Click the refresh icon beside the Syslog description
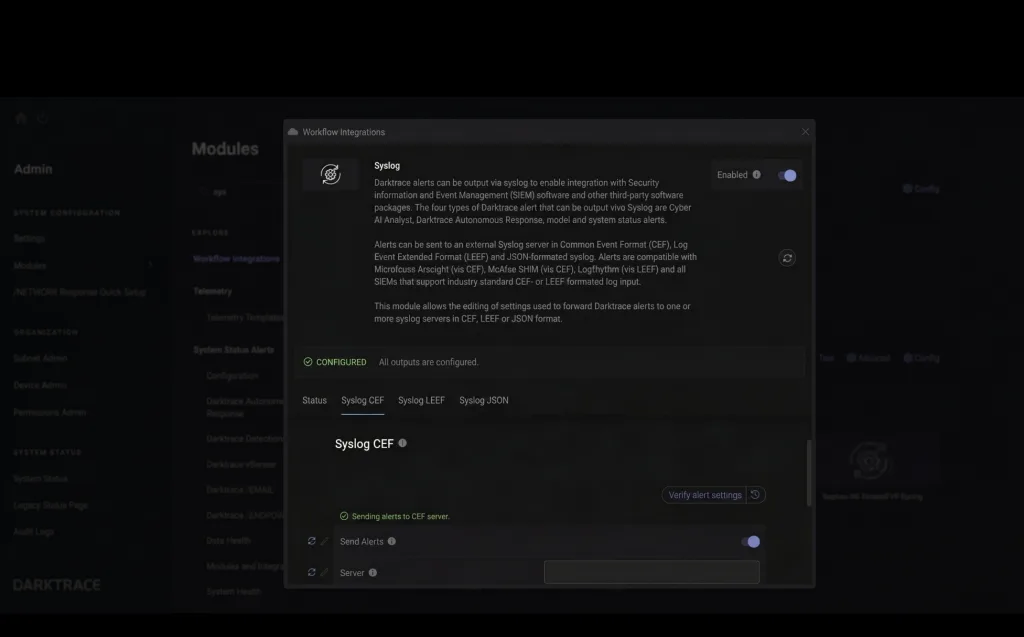The image size is (1024, 637). [x=787, y=258]
